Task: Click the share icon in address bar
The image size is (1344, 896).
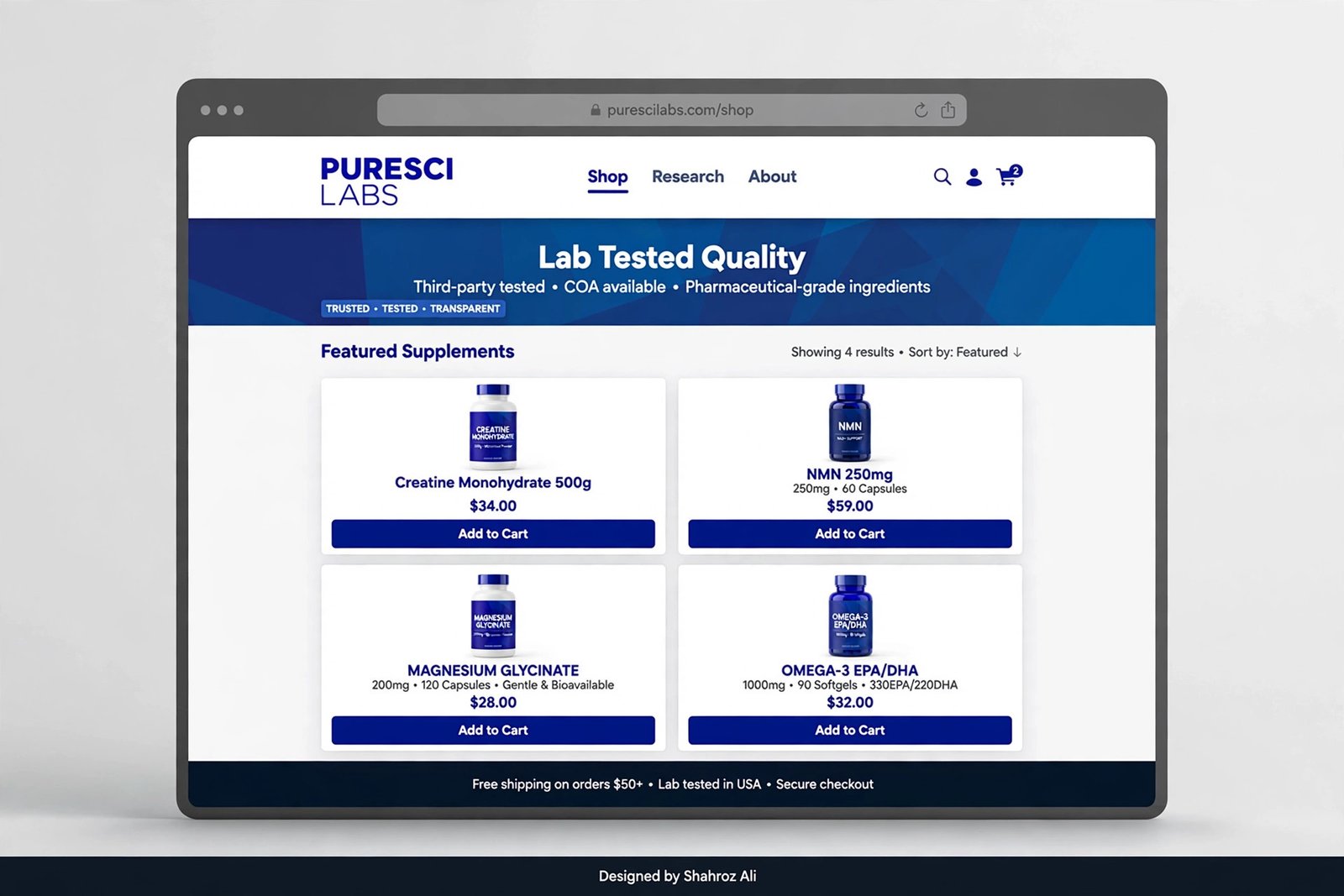Action: pyautogui.click(x=948, y=110)
